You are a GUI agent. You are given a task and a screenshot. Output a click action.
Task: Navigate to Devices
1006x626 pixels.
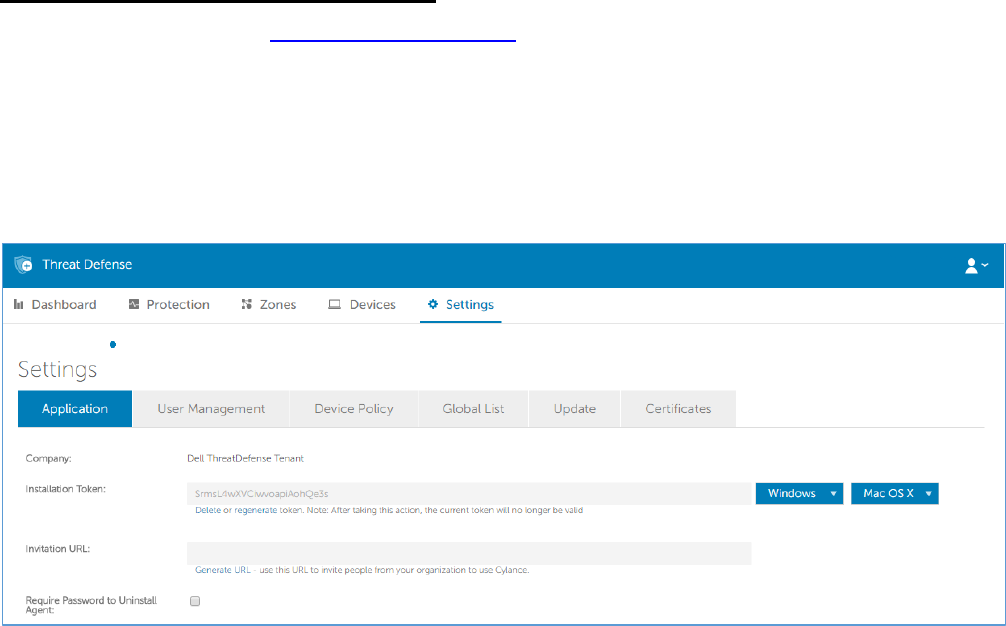(x=362, y=305)
